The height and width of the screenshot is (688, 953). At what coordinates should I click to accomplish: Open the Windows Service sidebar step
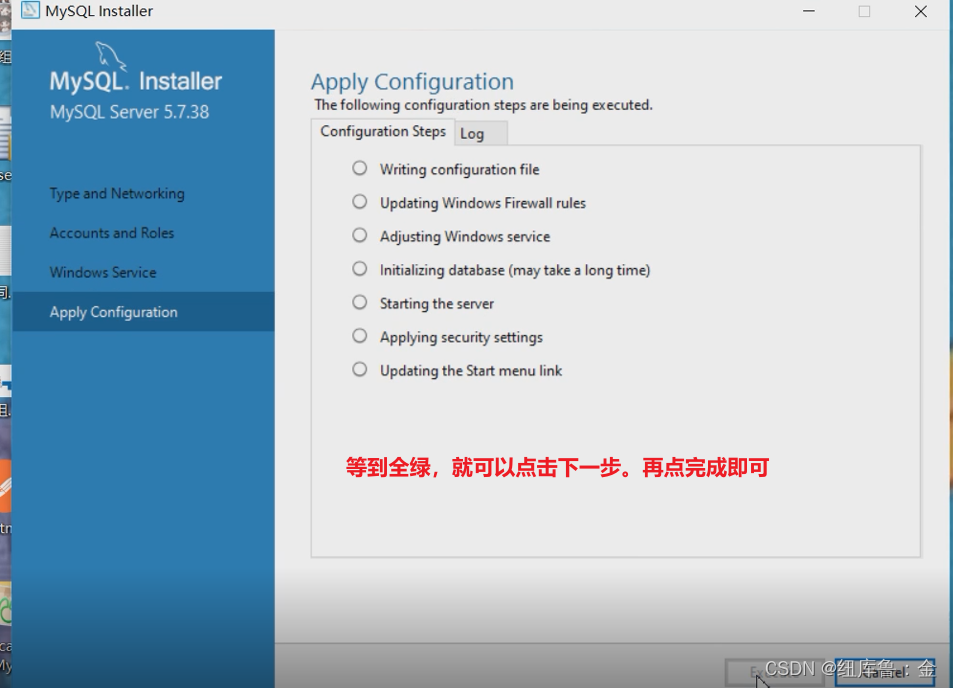[x=103, y=272]
